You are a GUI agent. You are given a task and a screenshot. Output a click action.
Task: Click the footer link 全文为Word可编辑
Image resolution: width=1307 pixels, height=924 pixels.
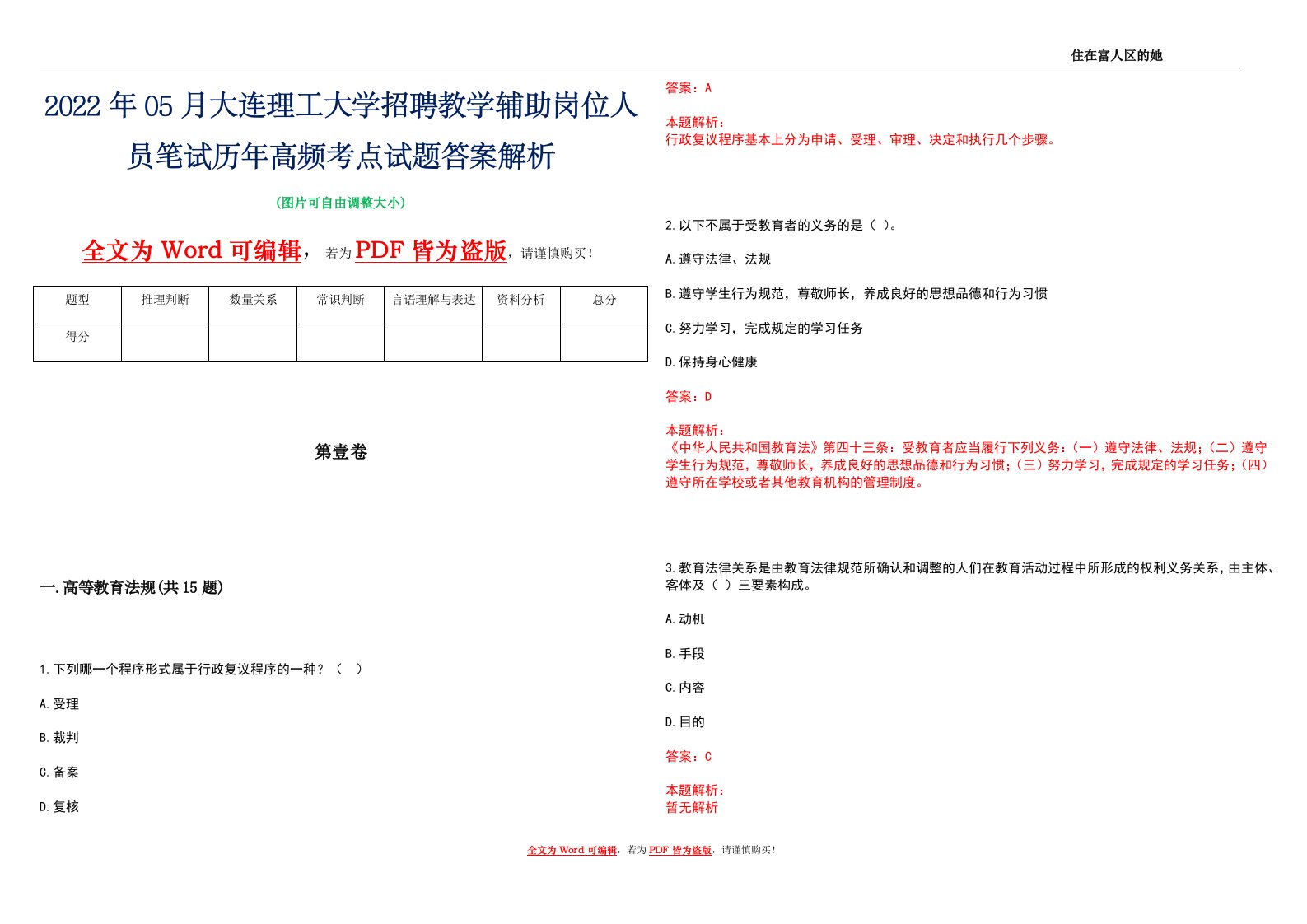[572, 850]
